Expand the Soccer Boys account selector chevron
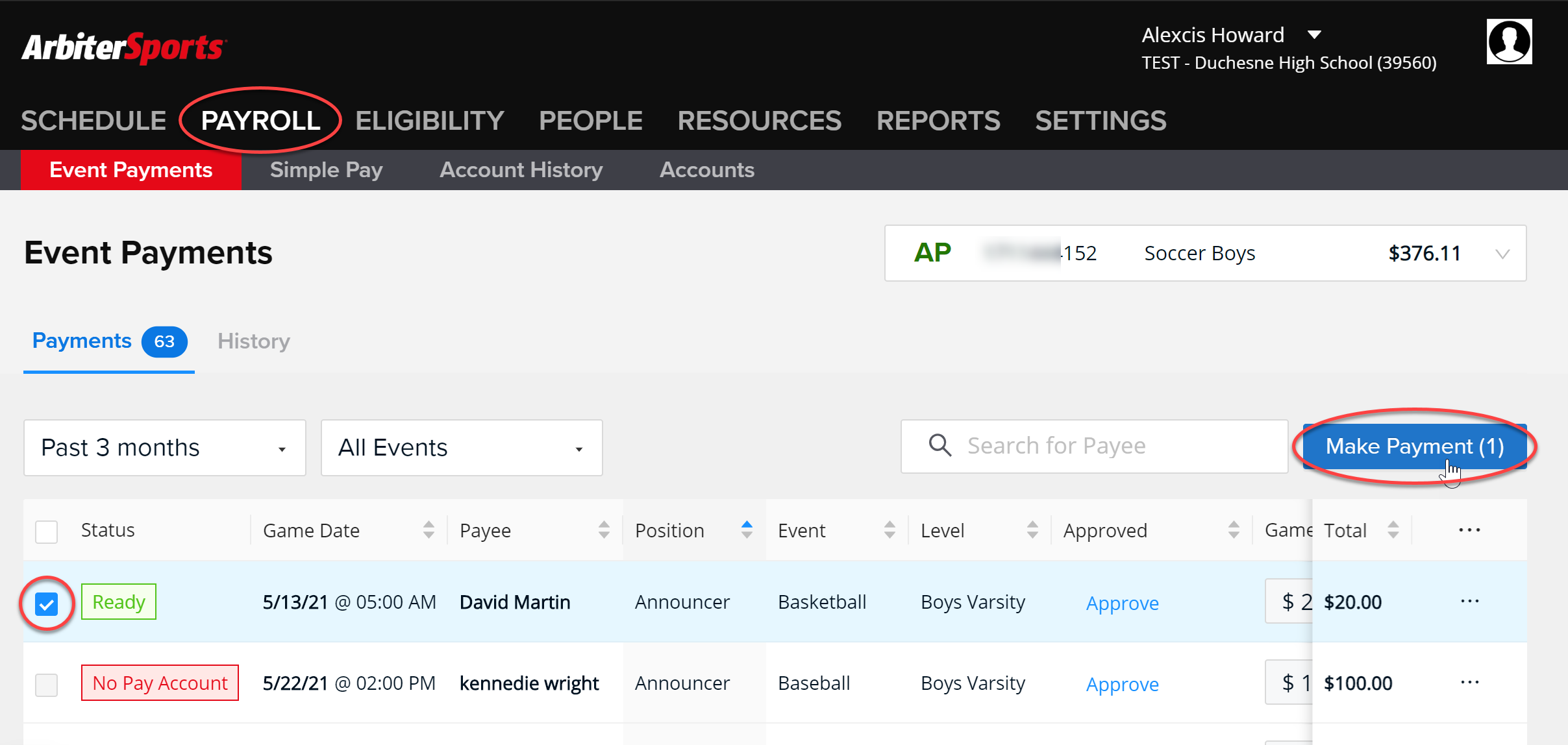This screenshot has height=745, width=1568. point(1502,254)
